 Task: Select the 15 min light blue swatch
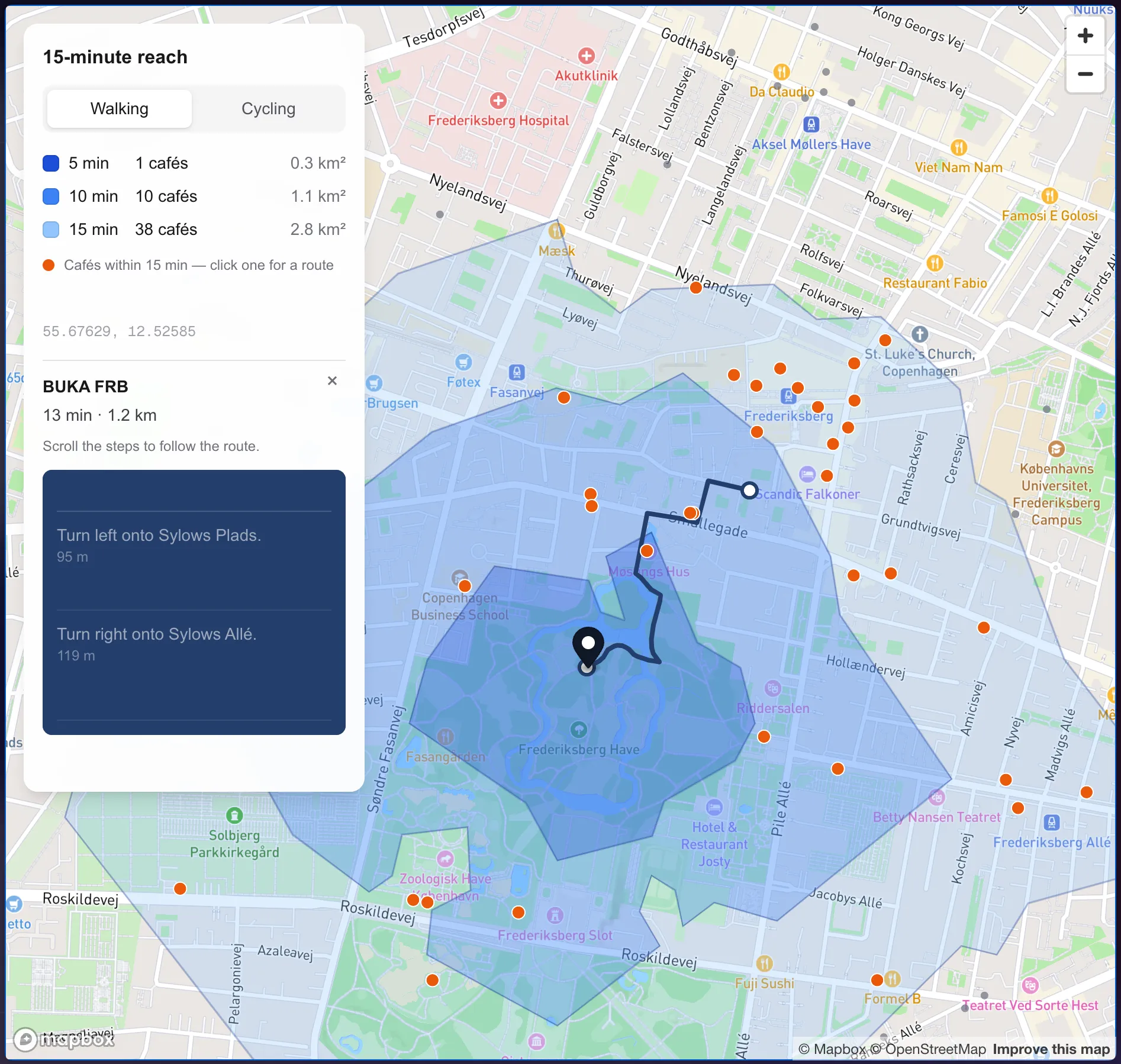coord(51,230)
